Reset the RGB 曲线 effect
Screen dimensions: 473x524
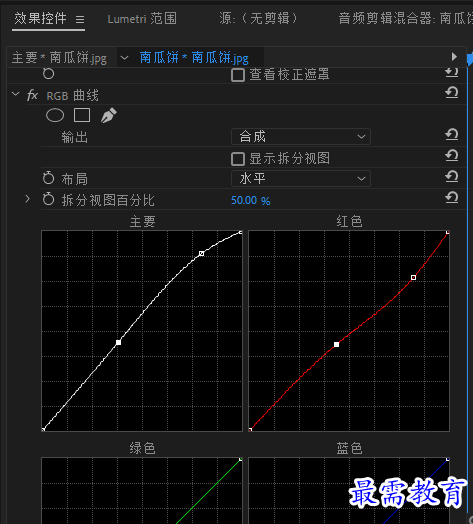click(x=452, y=92)
